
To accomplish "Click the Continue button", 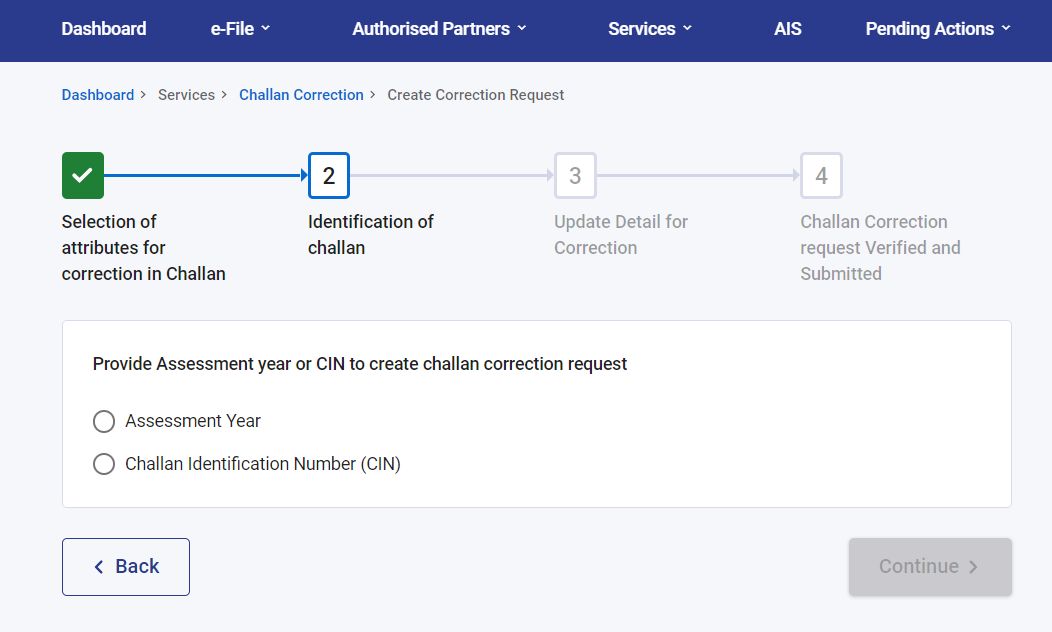I will tap(930, 567).
